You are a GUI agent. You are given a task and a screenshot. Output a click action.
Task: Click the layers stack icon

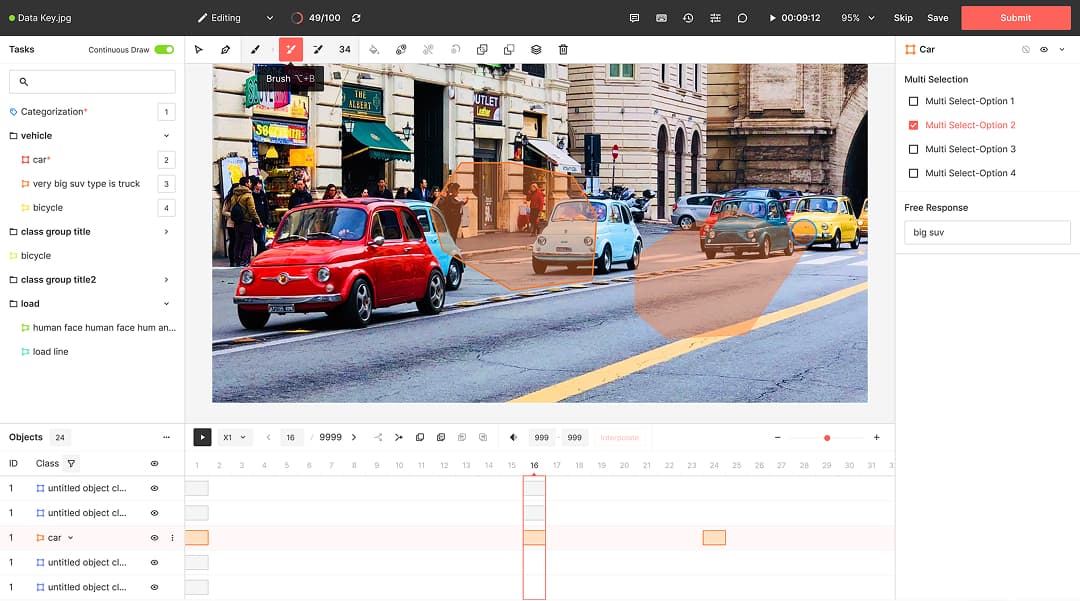point(536,49)
